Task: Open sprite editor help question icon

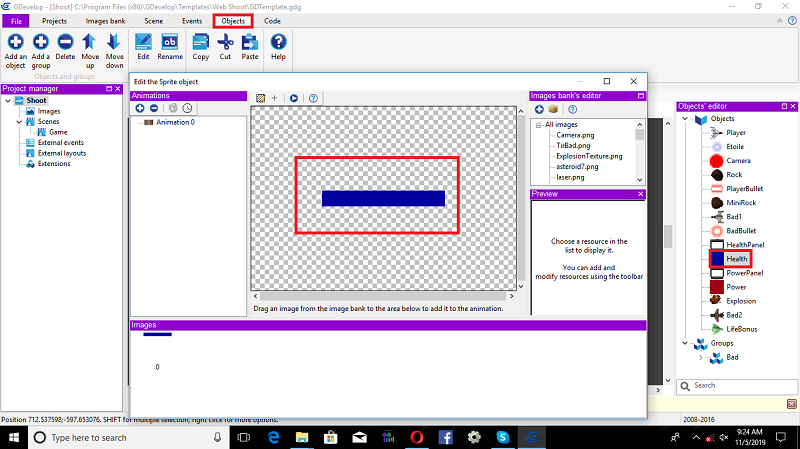Action: click(x=313, y=98)
